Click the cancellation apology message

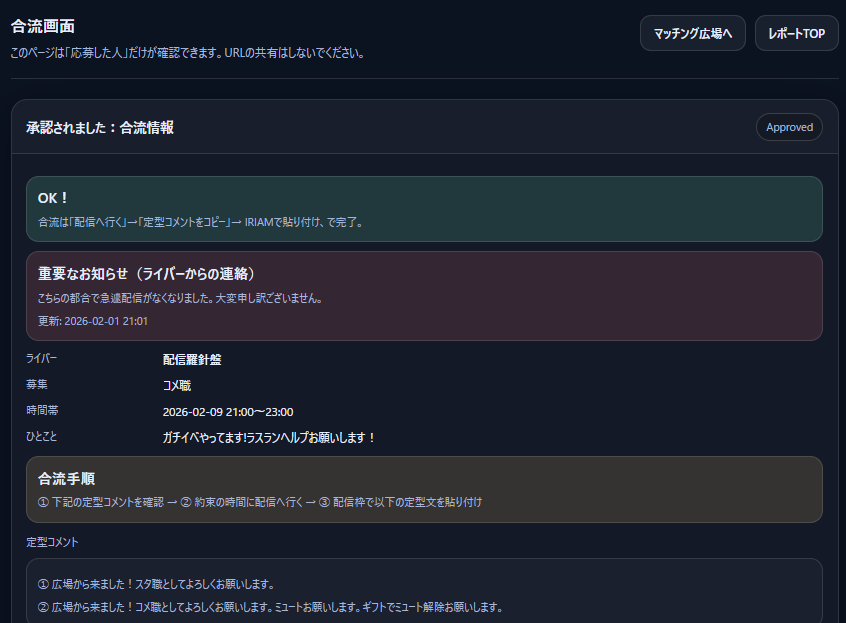pyautogui.click(x=181, y=297)
